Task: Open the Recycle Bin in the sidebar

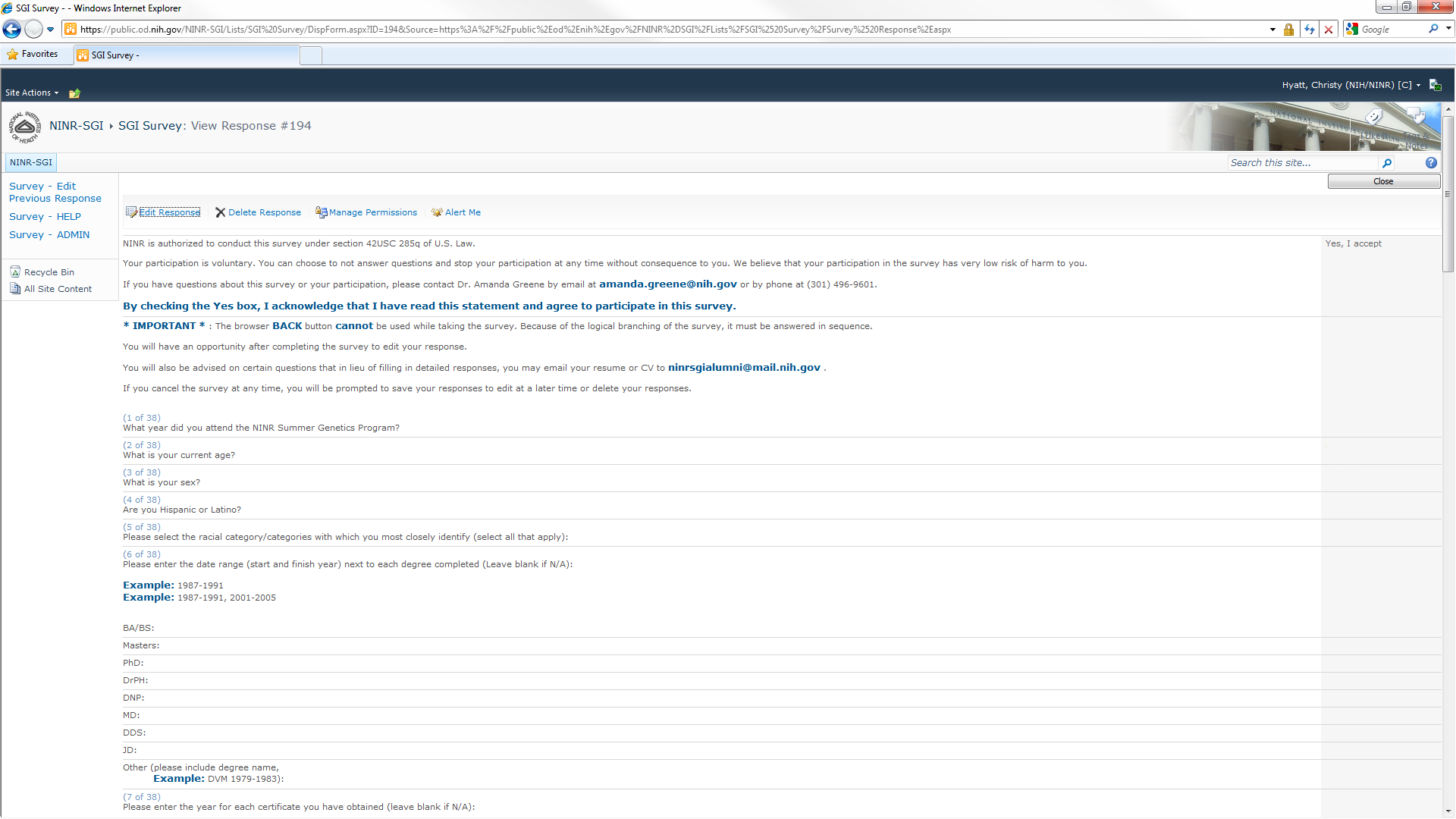Action: pos(49,272)
